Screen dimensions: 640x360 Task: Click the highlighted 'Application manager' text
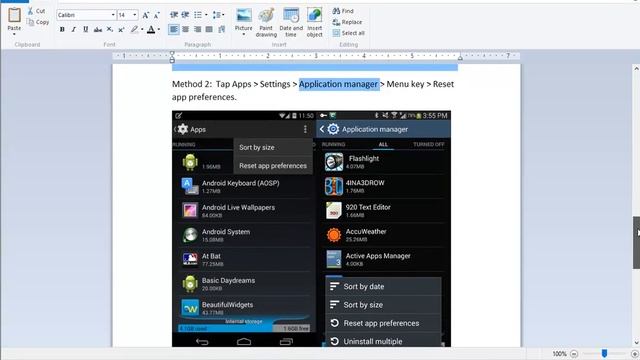click(339, 84)
